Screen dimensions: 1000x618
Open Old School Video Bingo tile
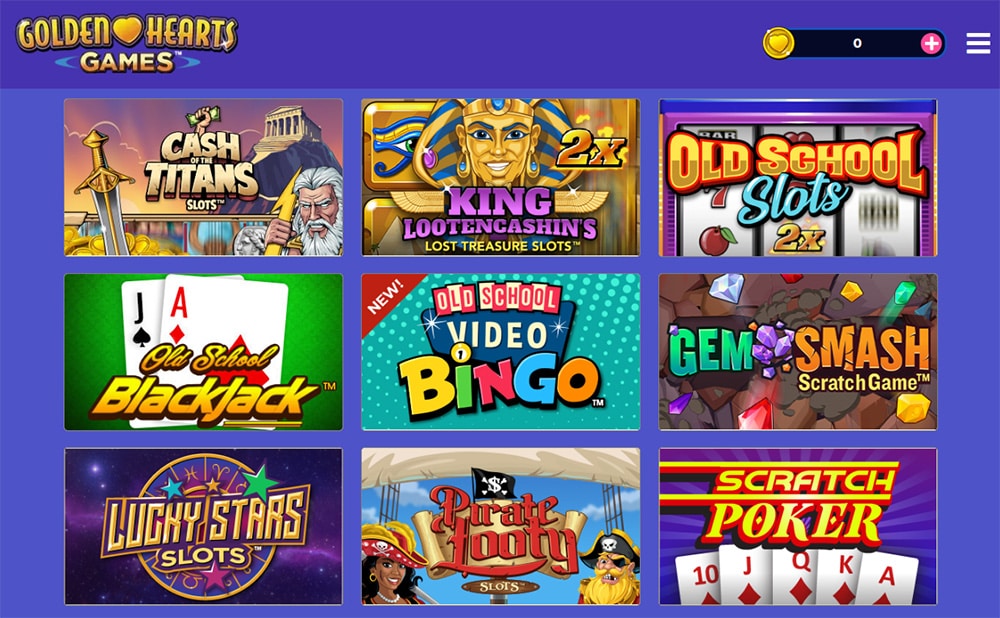click(501, 352)
